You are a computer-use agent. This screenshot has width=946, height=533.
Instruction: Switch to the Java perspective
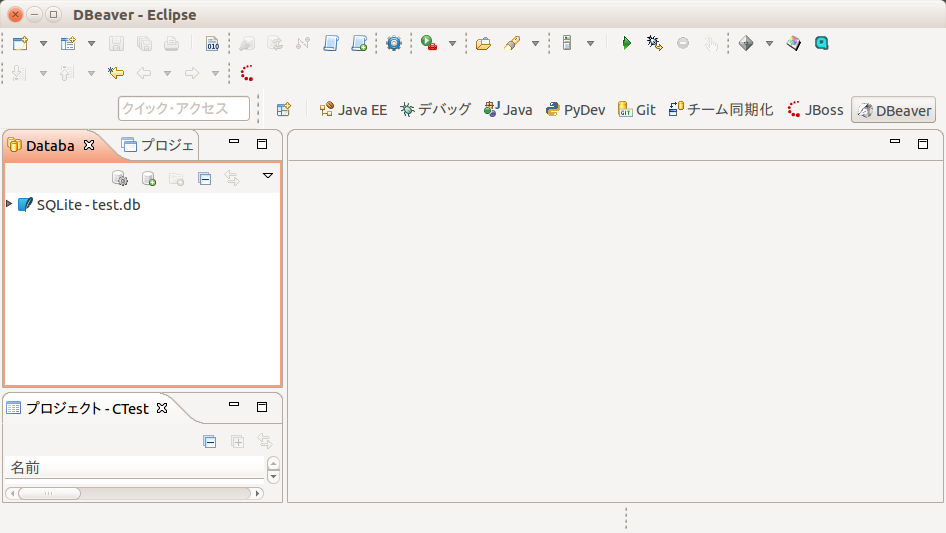tap(507, 110)
